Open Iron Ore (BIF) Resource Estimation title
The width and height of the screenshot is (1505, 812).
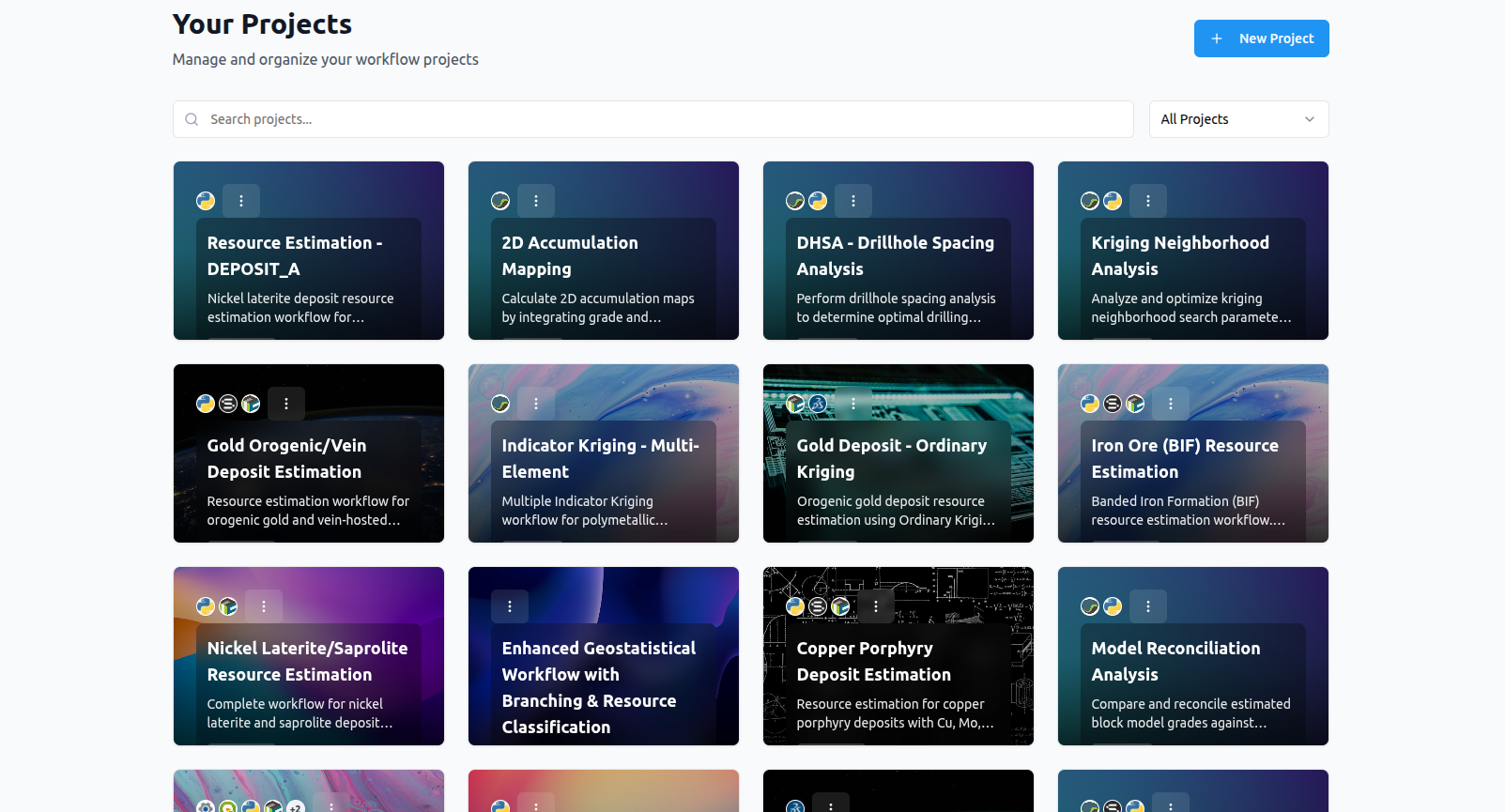(1185, 458)
